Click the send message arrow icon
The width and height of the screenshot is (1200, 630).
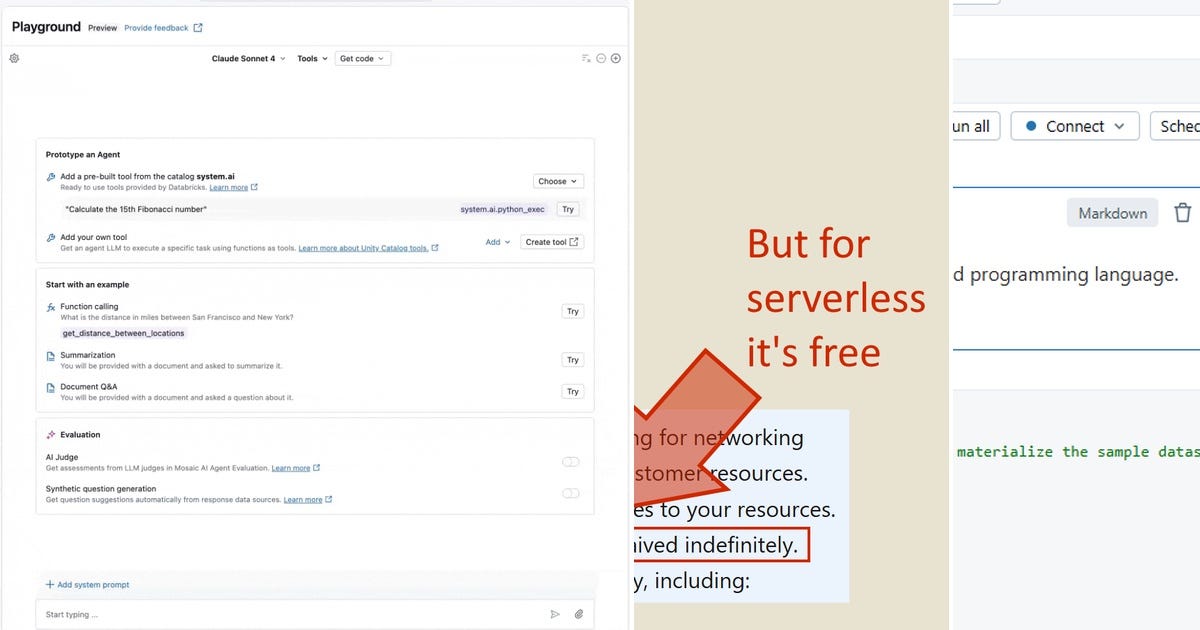(x=555, y=613)
